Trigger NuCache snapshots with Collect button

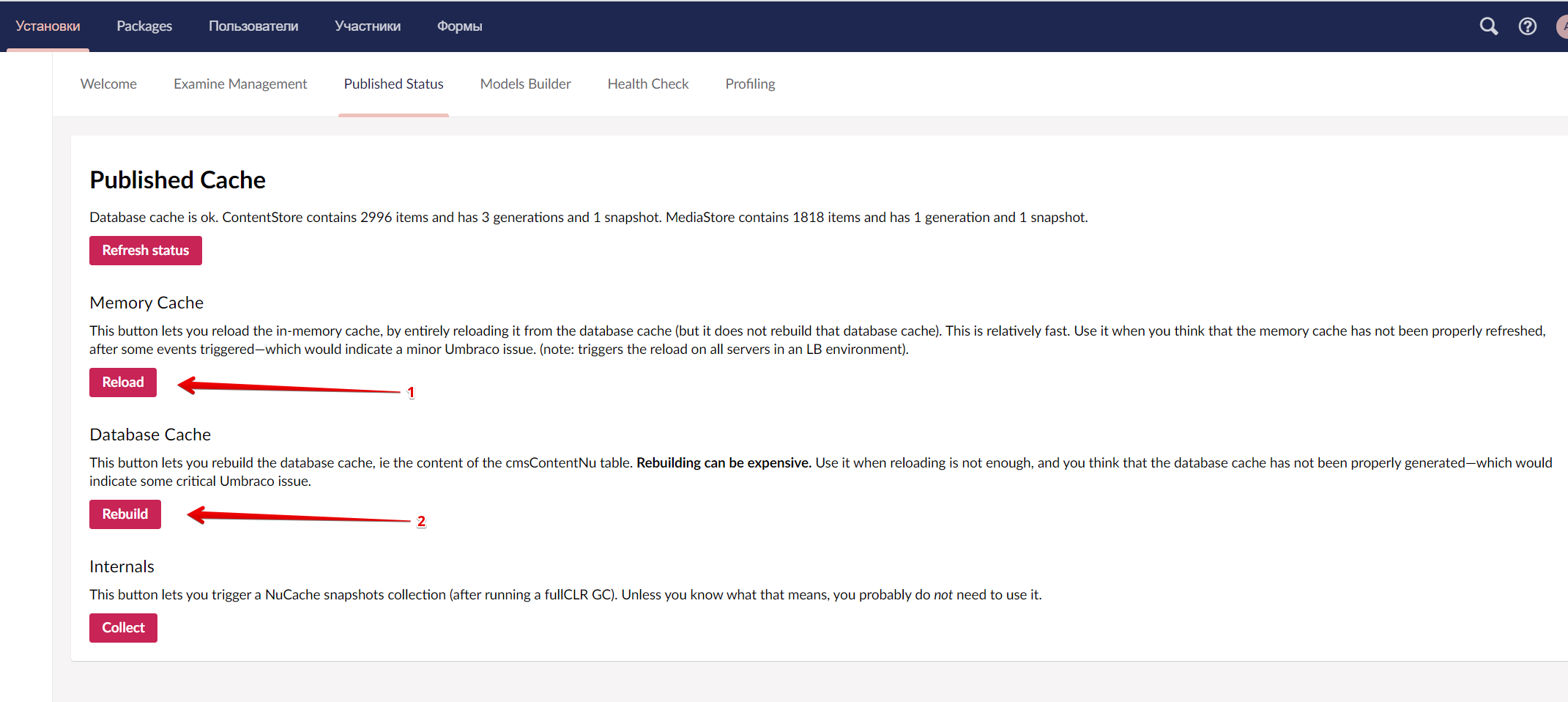point(122,627)
